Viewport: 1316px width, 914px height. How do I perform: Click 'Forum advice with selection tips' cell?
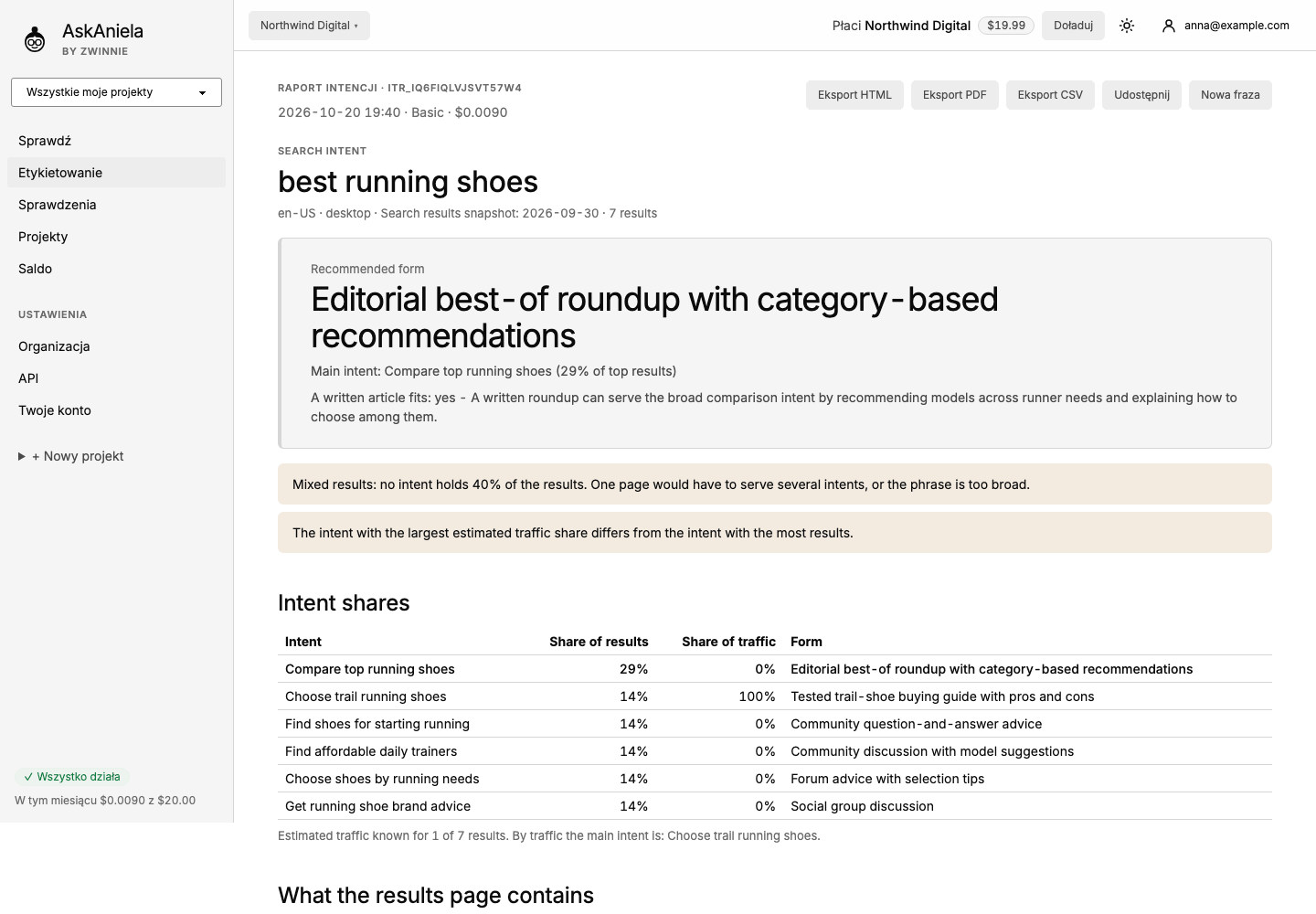click(887, 779)
